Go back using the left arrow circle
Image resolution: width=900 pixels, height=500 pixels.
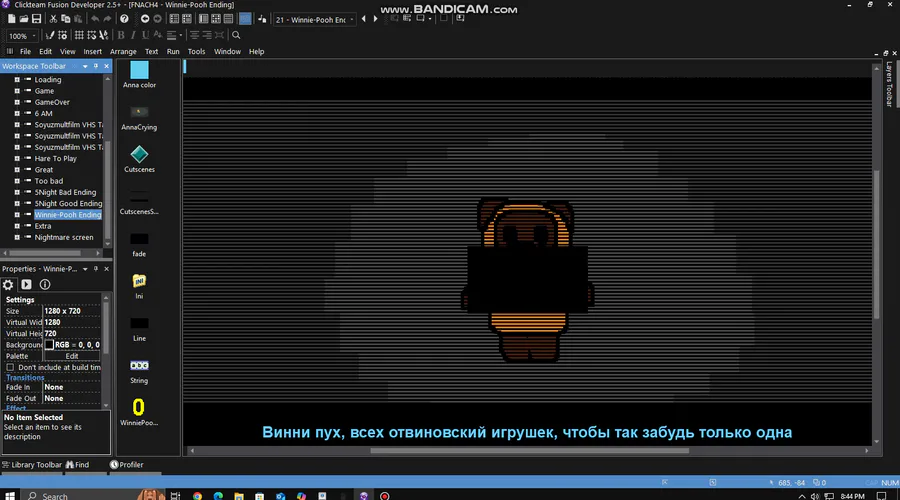click(145, 19)
